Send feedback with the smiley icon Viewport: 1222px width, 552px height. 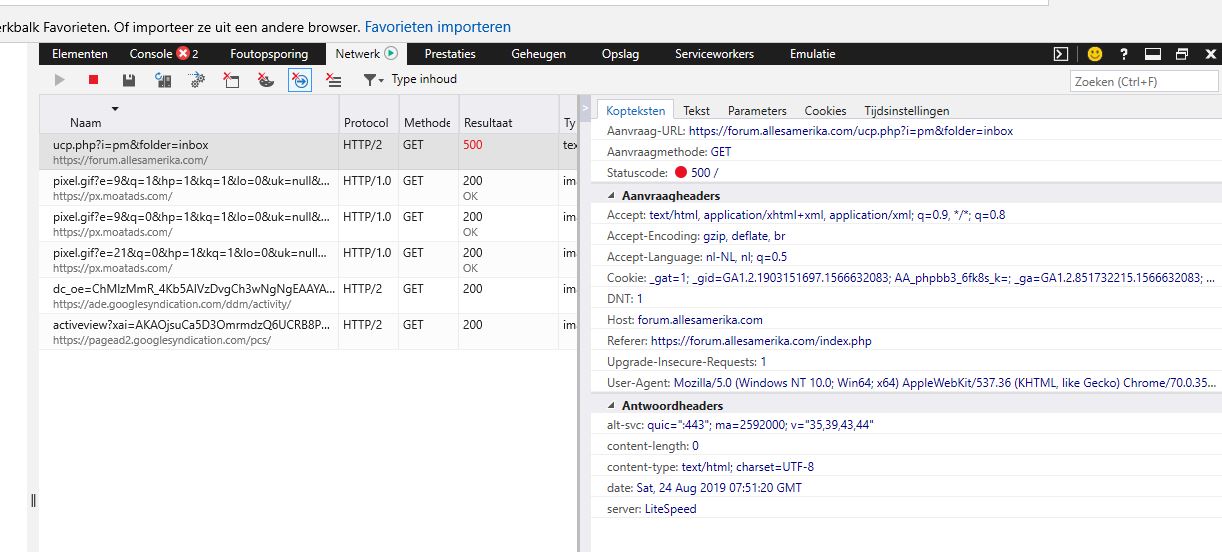point(1095,54)
